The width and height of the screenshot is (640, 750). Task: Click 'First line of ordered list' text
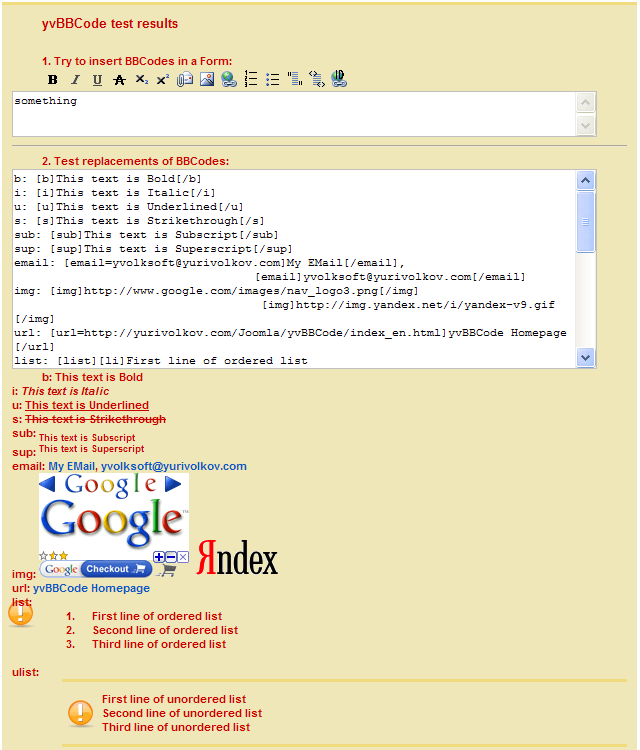157,616
